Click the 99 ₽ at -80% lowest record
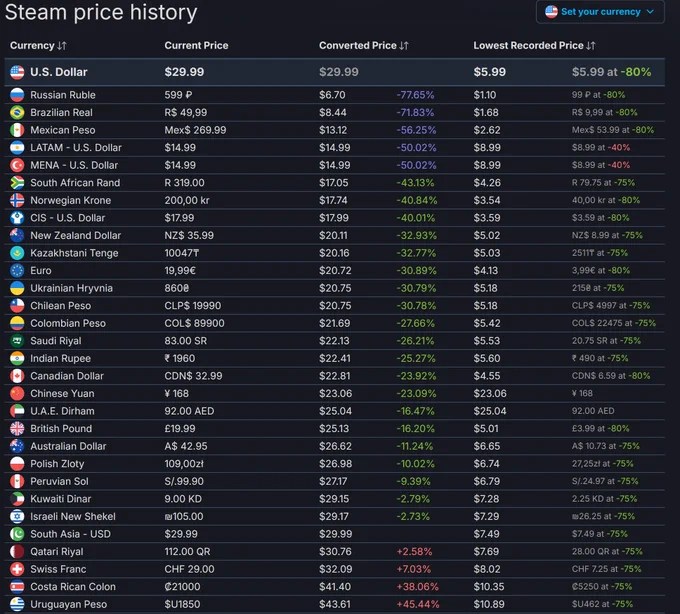 coord(598,95)
